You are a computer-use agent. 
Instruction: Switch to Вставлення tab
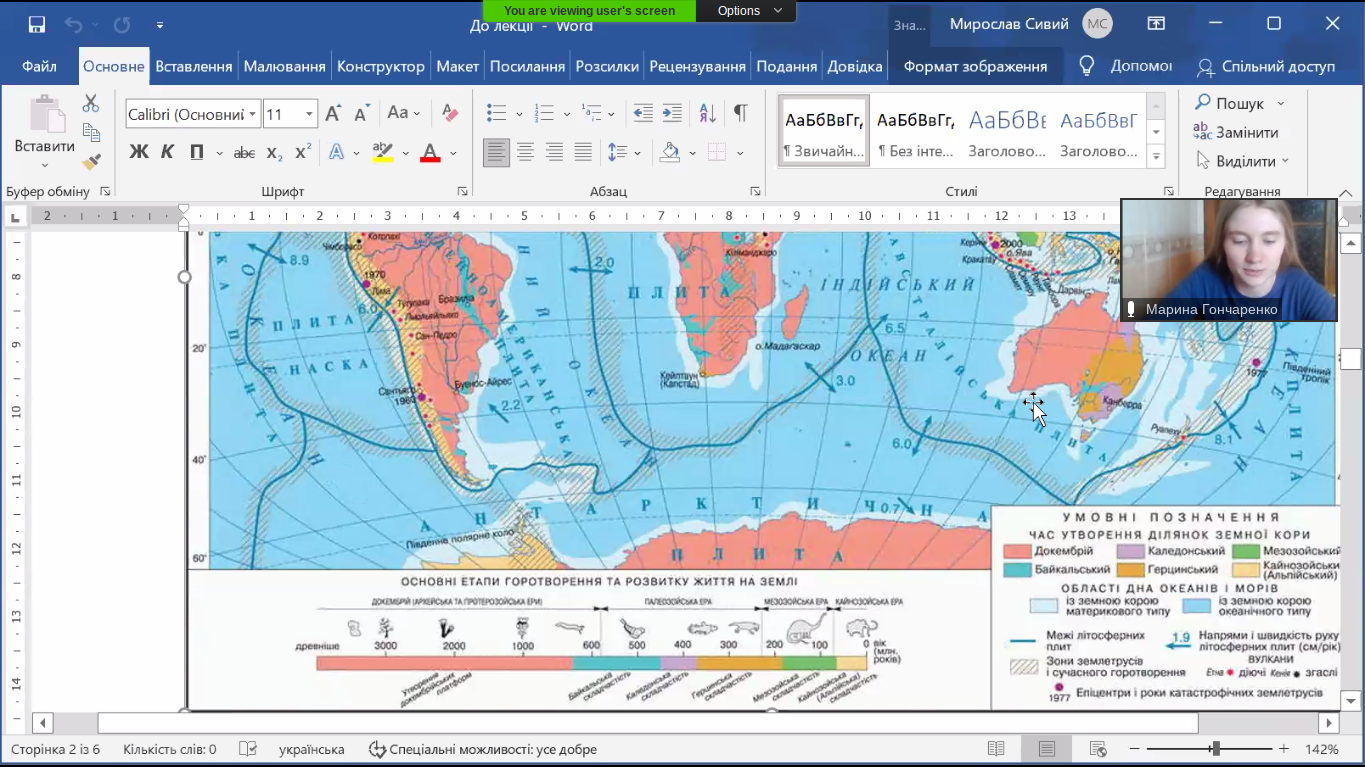point(194,66)
